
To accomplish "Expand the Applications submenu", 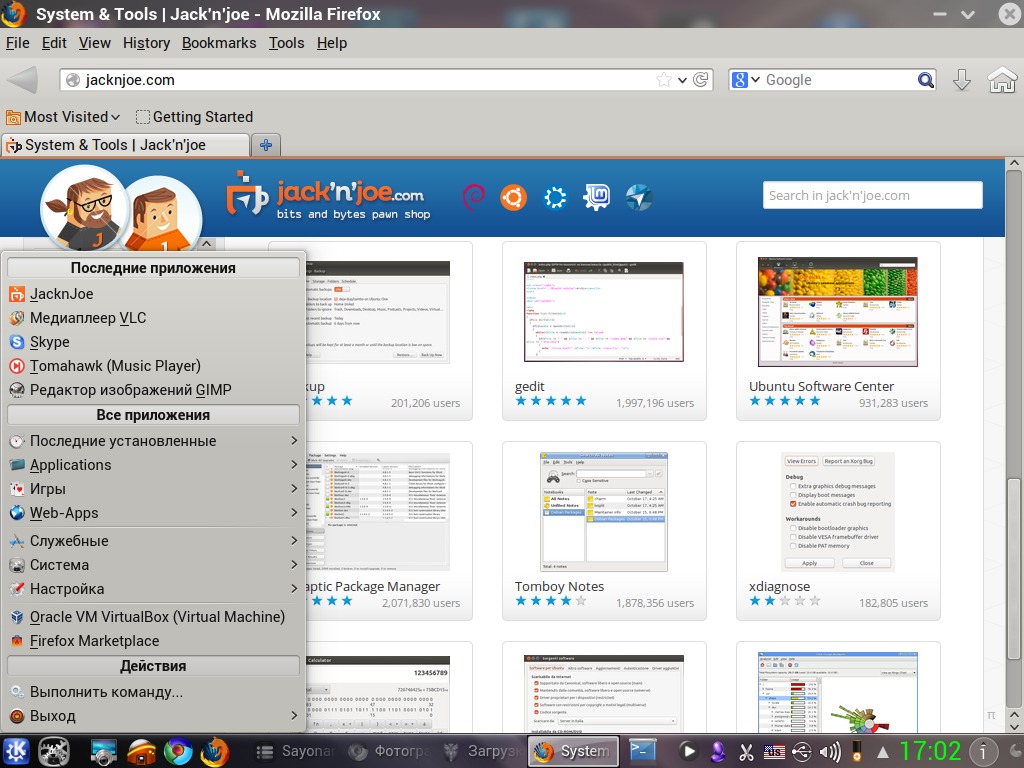I will (x=153, y=465).
